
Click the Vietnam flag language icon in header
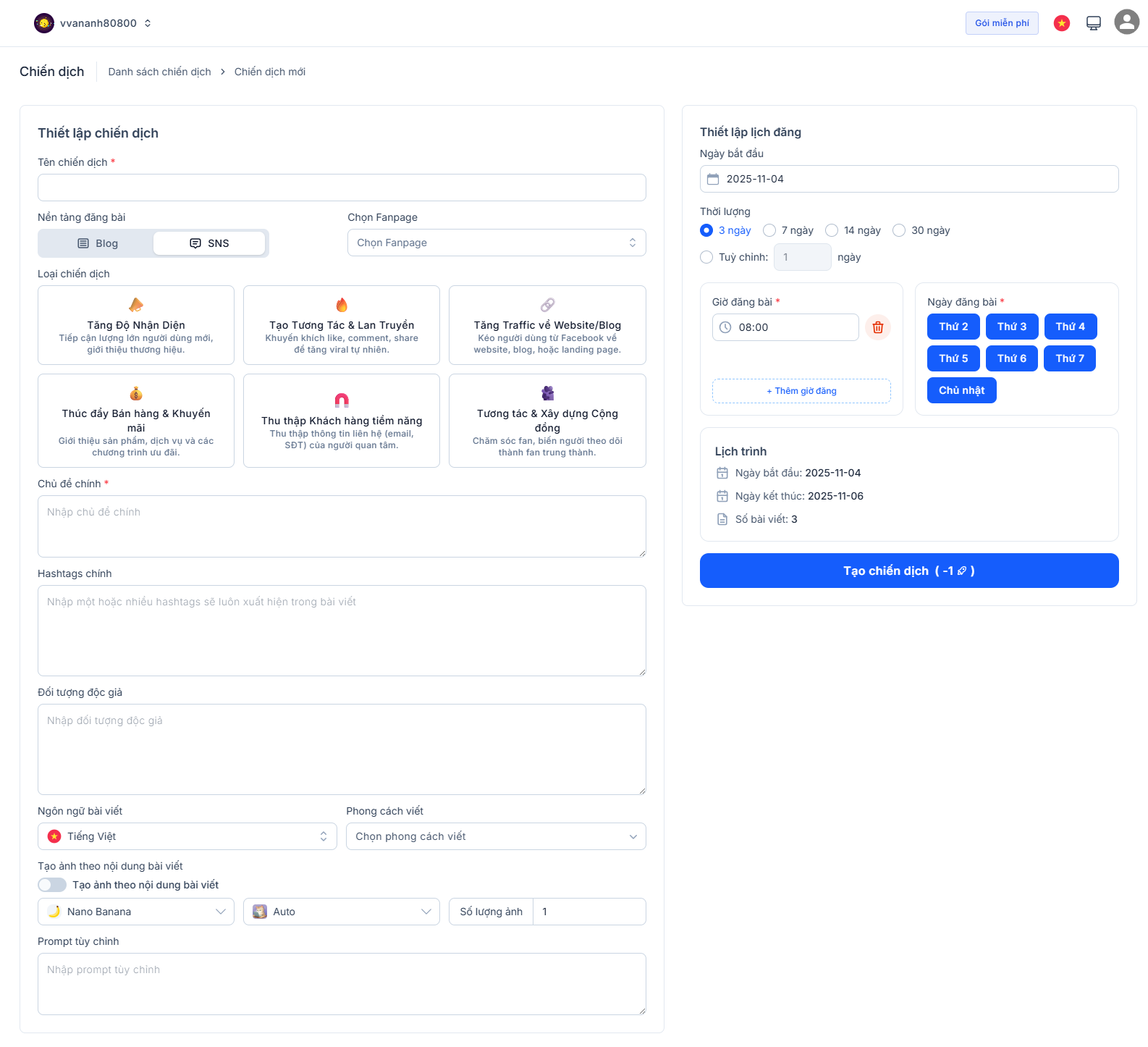pos(1061,23)
